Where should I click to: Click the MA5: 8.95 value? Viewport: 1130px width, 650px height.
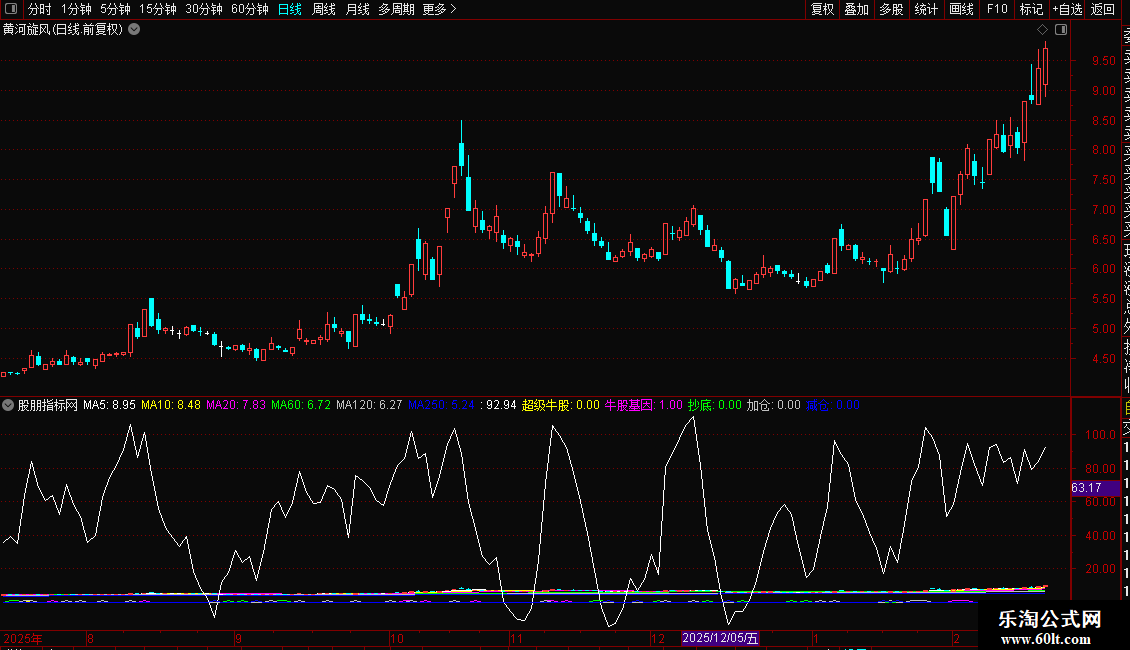pos(109,405)
